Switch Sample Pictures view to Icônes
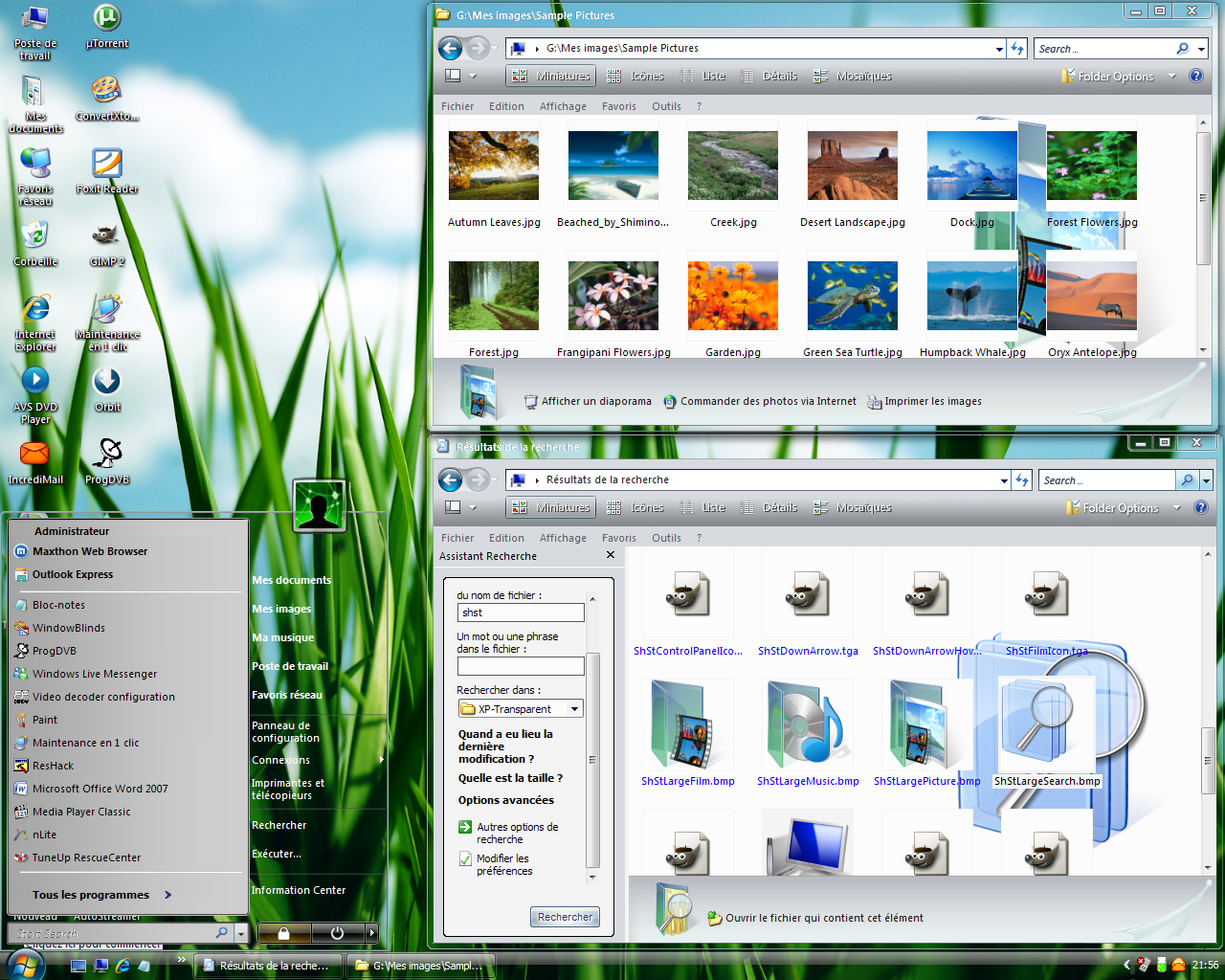The height and width of the screenshot is (980, 1225). tap(635, 76)
